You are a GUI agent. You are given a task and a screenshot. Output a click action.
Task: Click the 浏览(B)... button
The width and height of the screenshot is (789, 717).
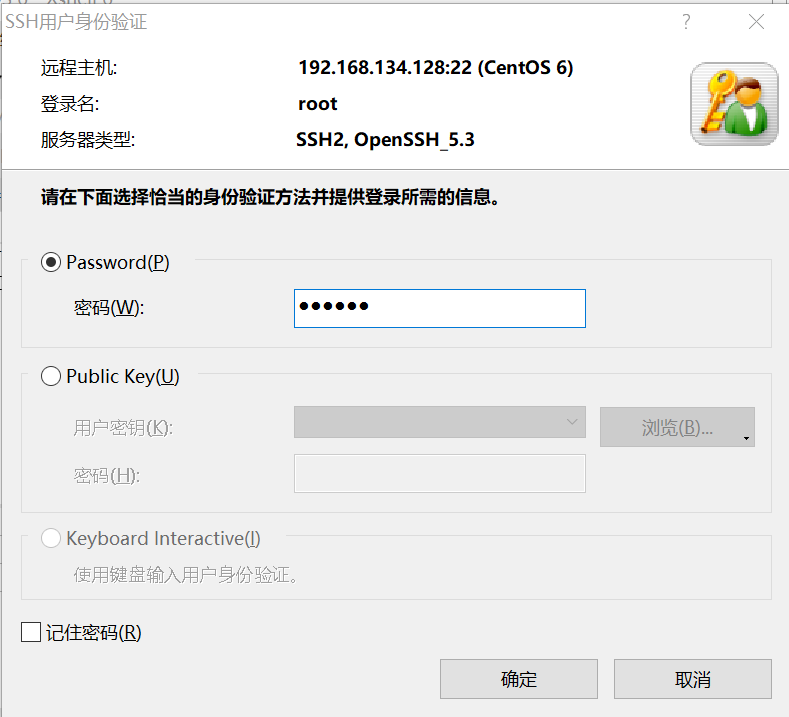coord(677,427)
